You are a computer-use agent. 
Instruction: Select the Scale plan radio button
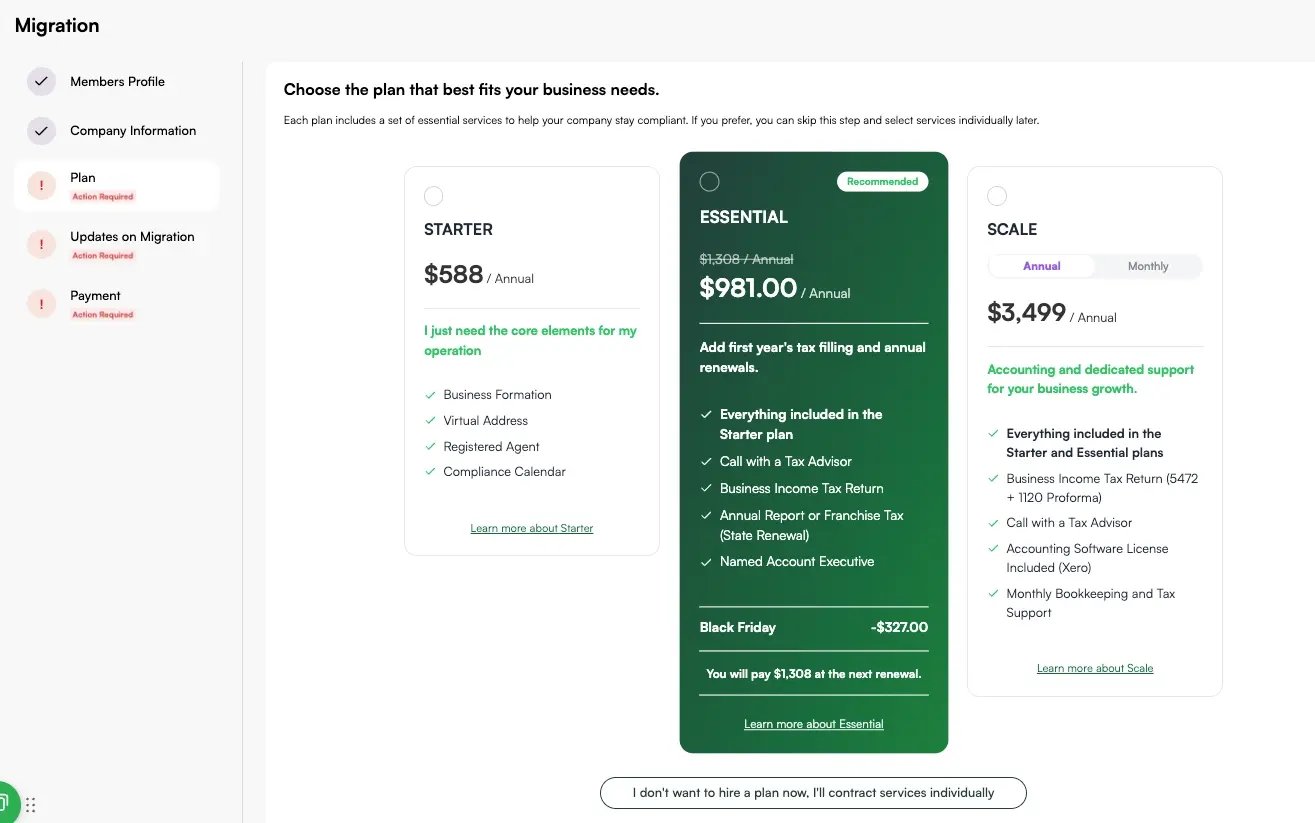pyautogui.click(x=997, y=196)
